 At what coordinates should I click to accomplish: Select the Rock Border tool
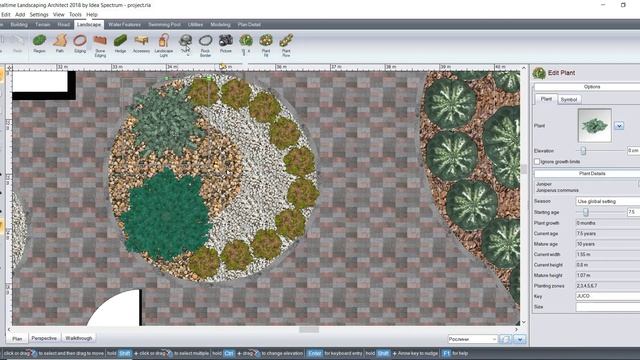(x=205, y=45)
